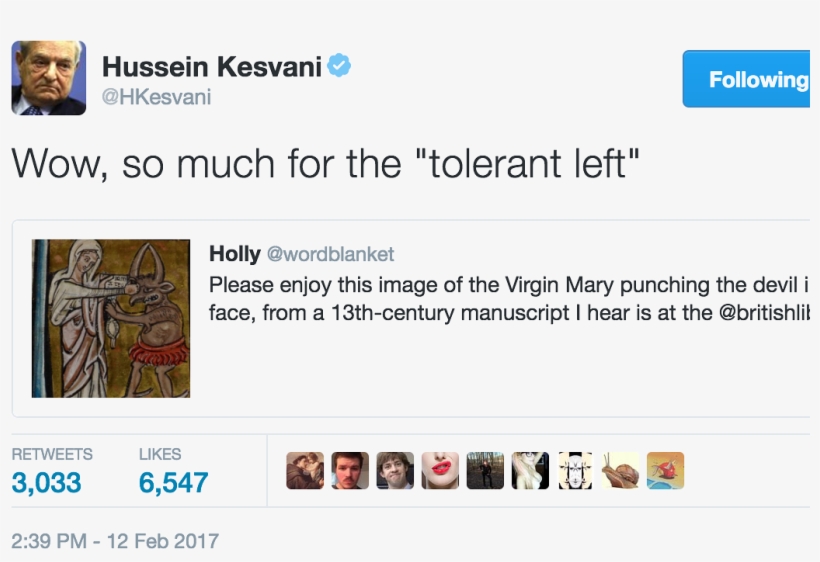View the 6,547 likes list
This screenshot has height=562, width=820.
pyautogui.click(x=173, y=482)
